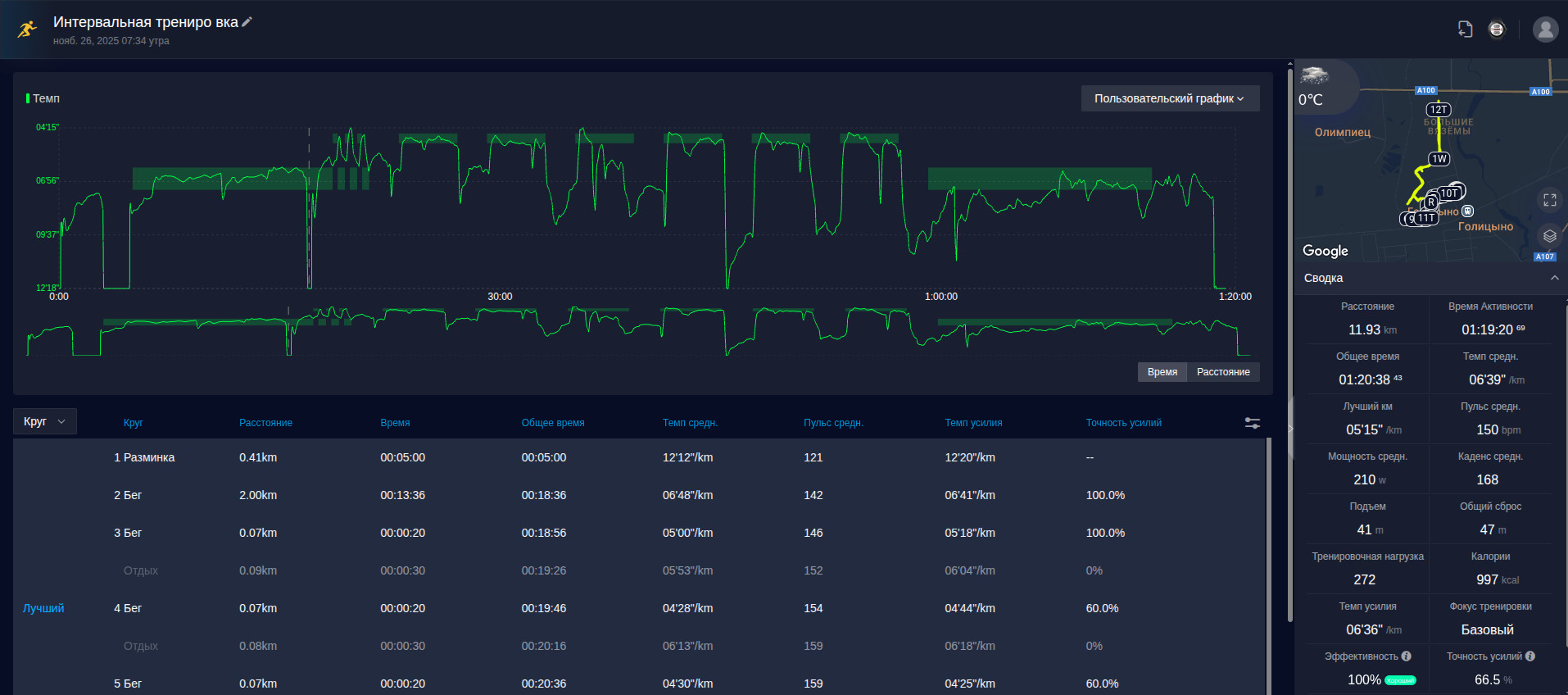Viewport: 1568px width, 695px height.
Task: Open the Круг lap type dropdown
Action: [45, 421]
